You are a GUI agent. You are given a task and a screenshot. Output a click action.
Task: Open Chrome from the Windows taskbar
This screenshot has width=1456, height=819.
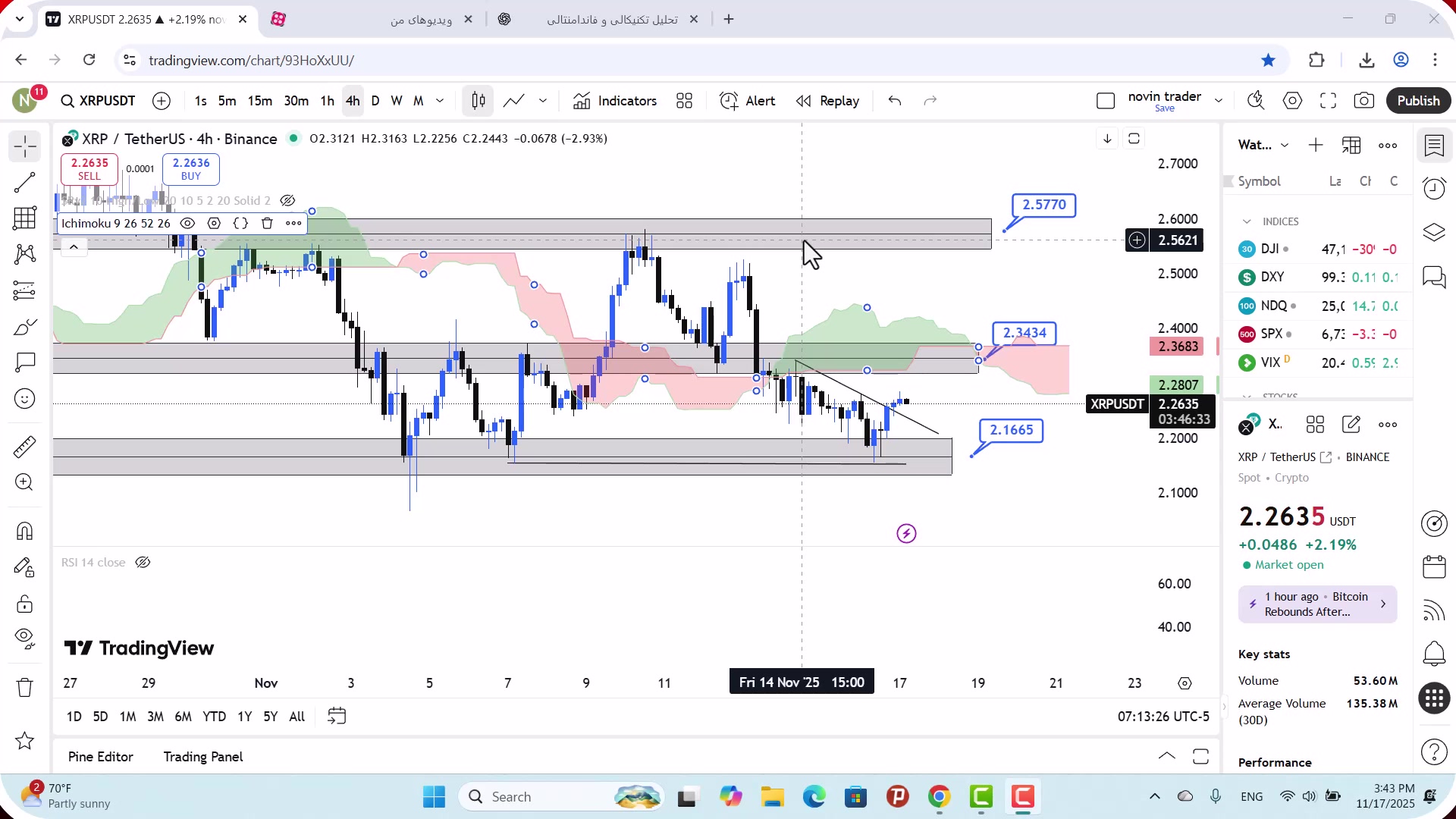pos(939,797)
